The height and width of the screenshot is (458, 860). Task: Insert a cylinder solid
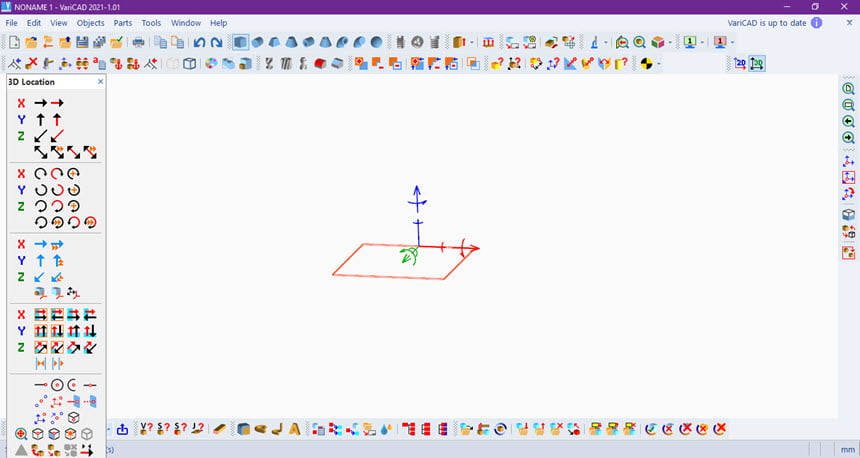257,42
